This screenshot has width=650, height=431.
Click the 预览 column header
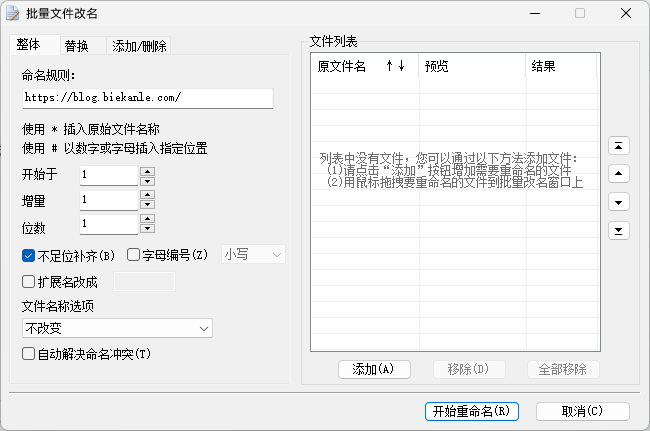(472, 65)
